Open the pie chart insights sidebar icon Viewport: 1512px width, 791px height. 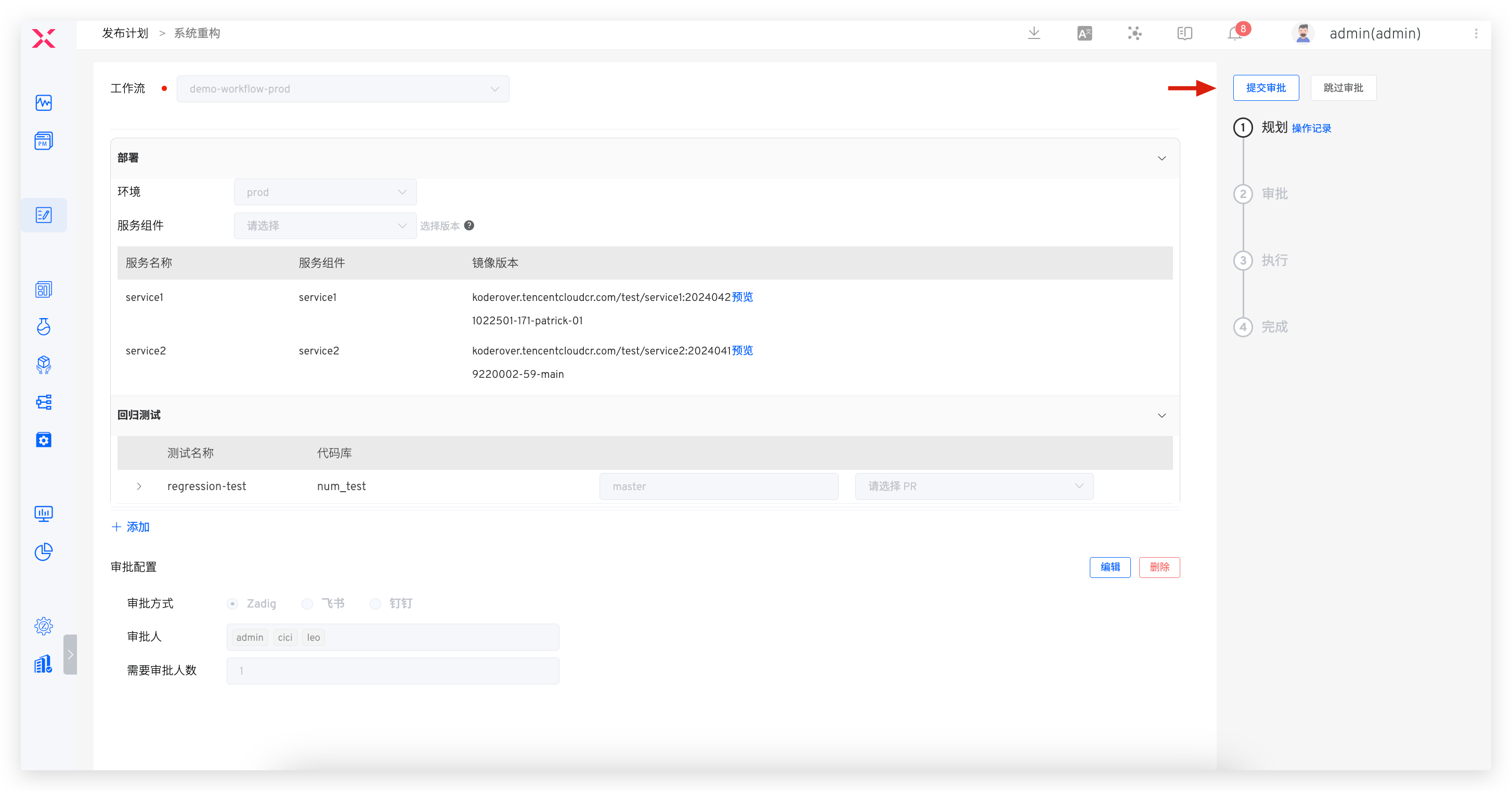44,551
